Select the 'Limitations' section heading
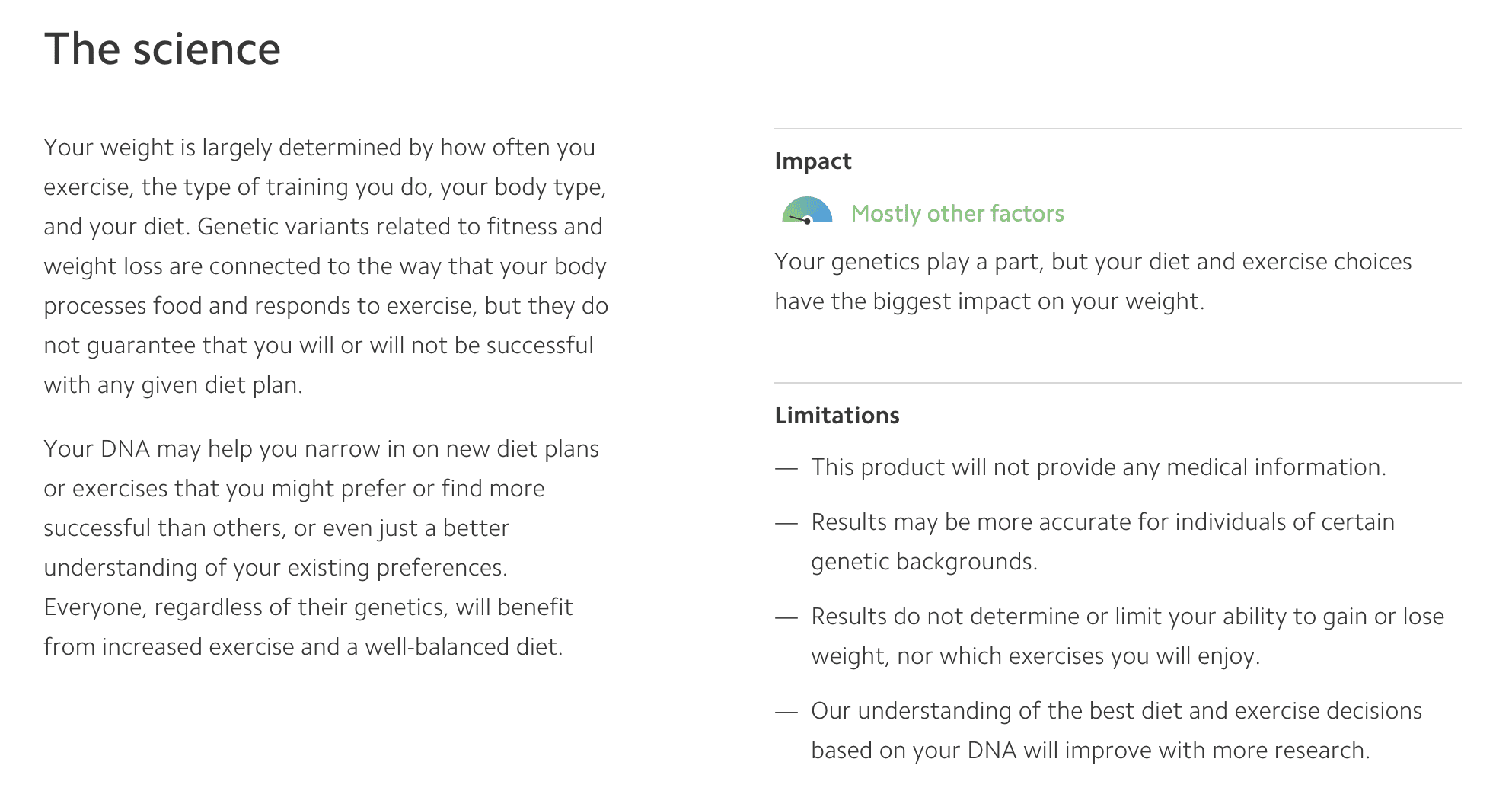1512x810 pixels. (837, 416)
